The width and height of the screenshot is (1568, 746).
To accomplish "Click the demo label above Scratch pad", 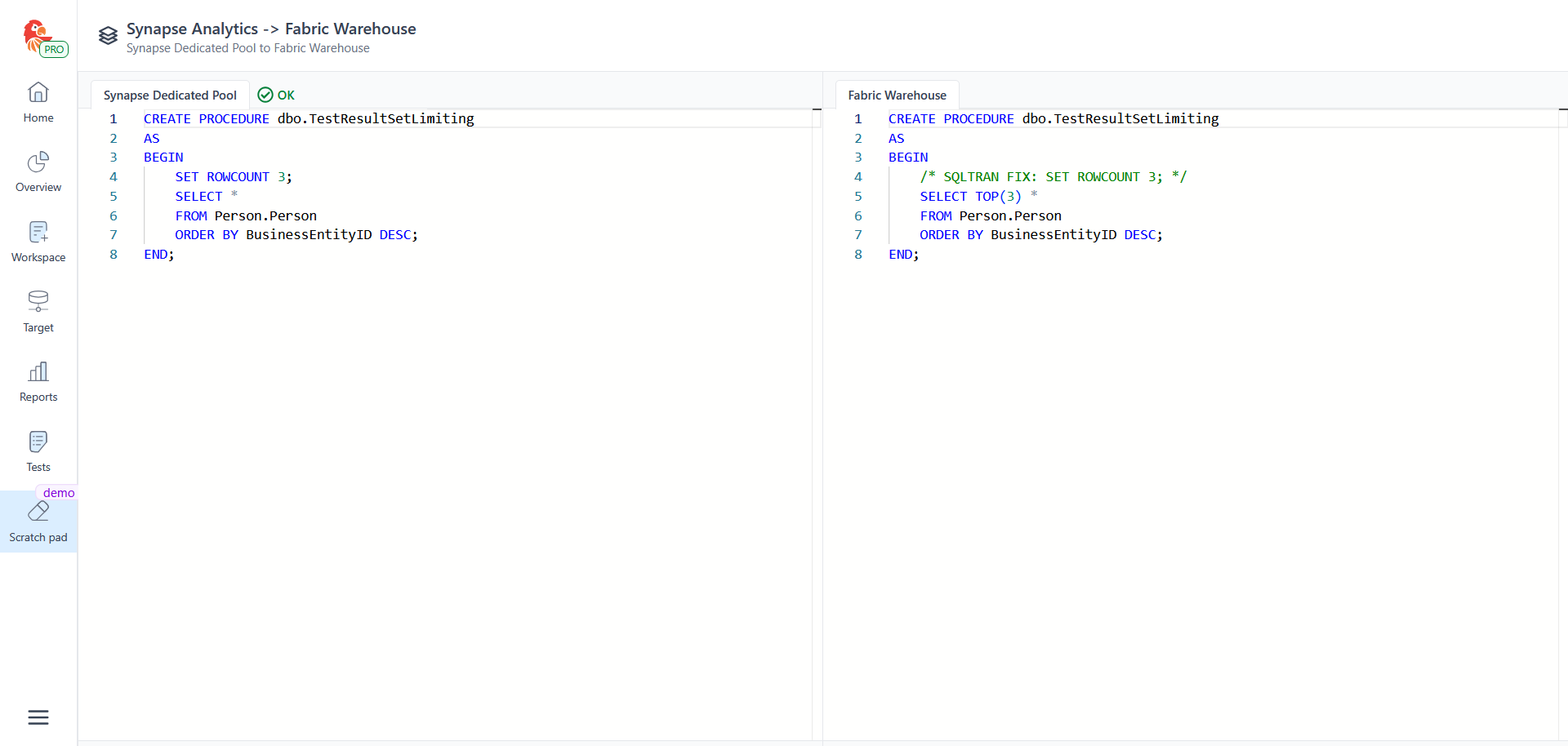I will click(59, 493).
